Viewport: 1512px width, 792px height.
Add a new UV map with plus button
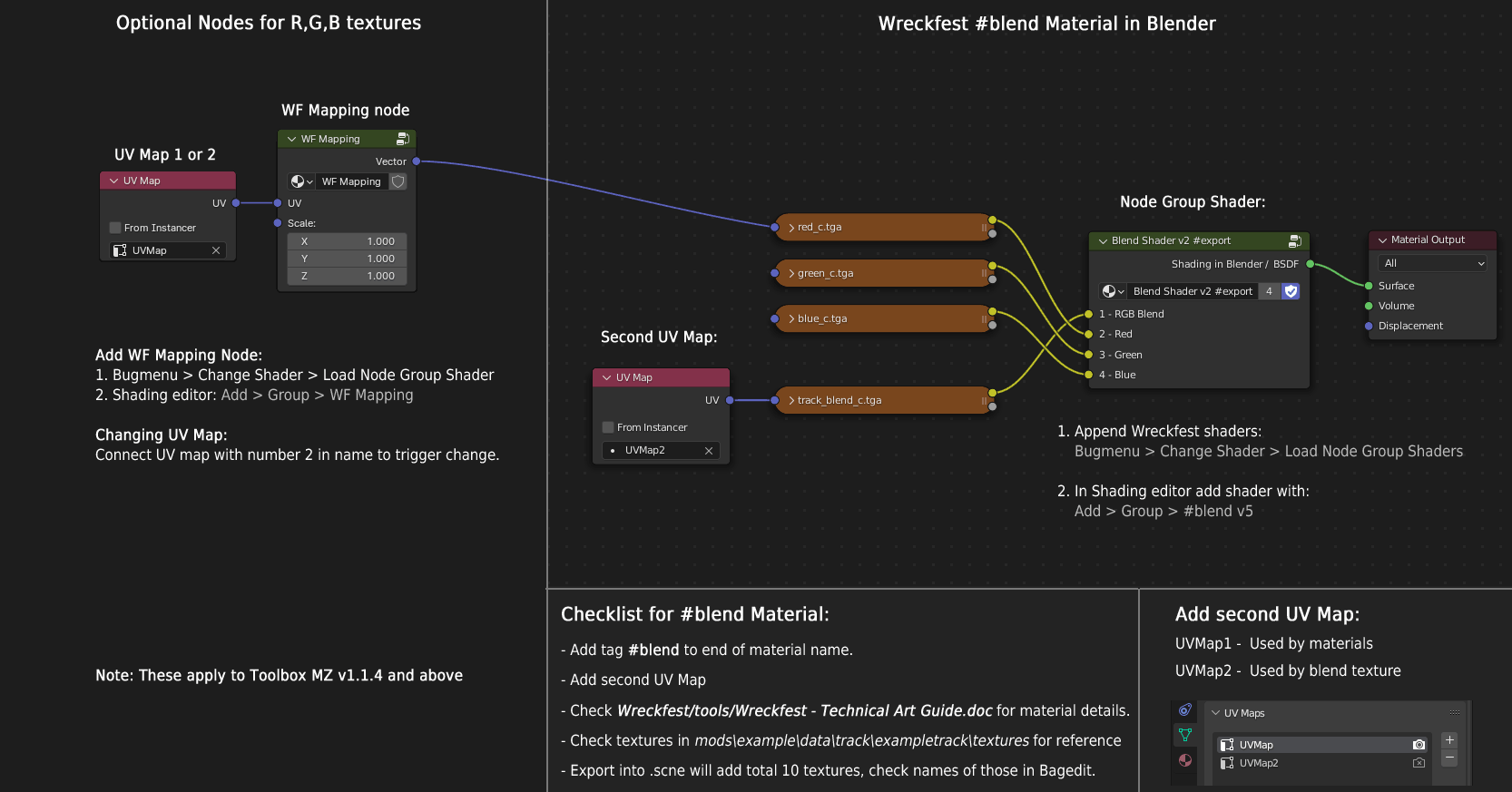pos(1449,740)
